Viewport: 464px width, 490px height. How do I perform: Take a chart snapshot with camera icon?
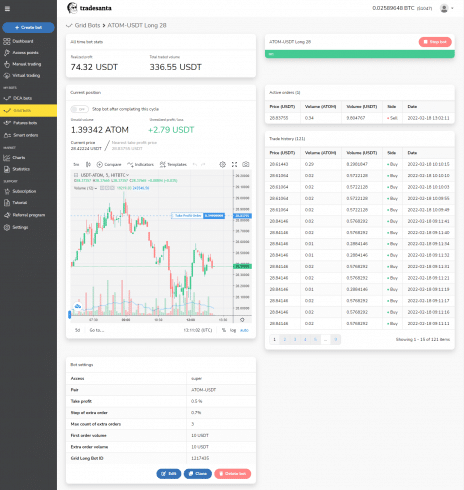246,164
